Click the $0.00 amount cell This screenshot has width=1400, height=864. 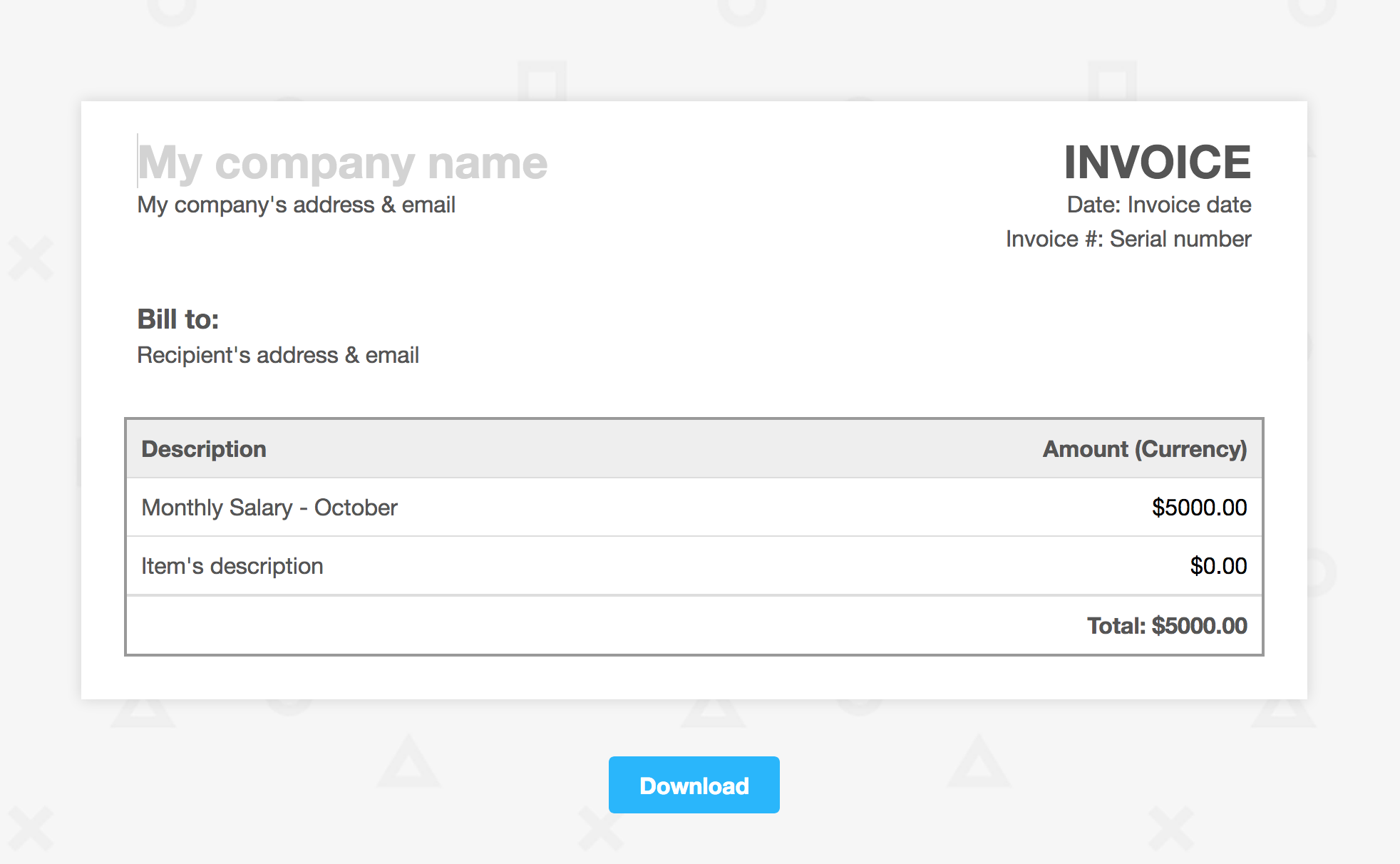coord(1218,565)
